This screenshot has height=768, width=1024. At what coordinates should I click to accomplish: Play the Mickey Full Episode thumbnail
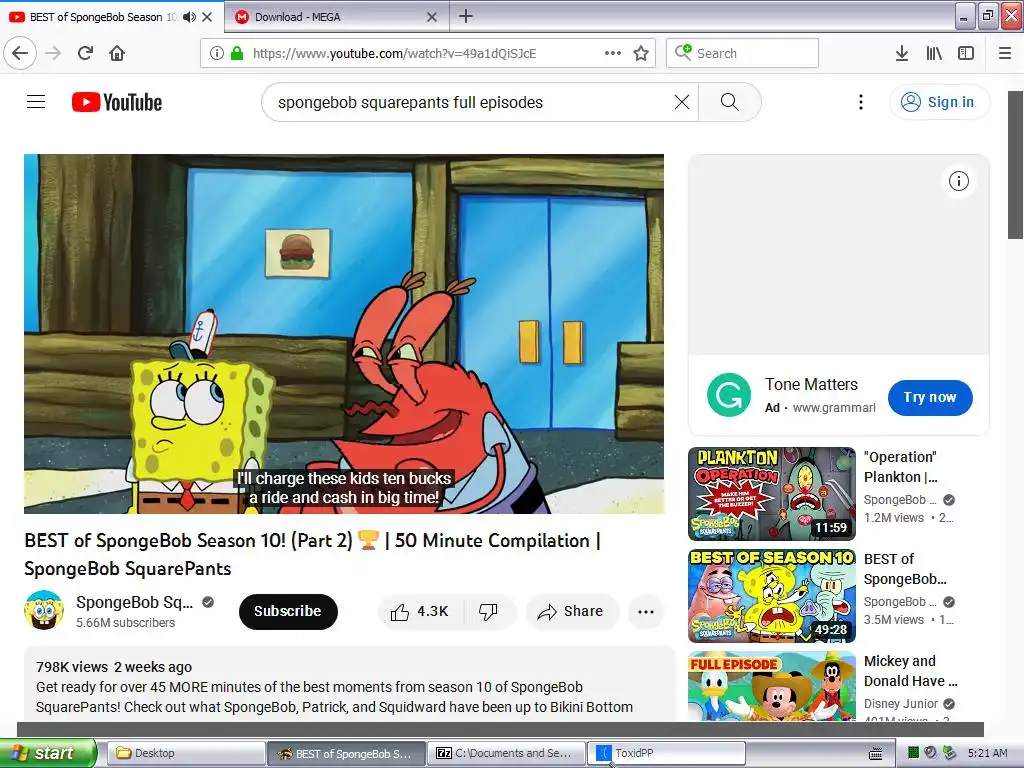pyautogui.click(x=772, y=686)
